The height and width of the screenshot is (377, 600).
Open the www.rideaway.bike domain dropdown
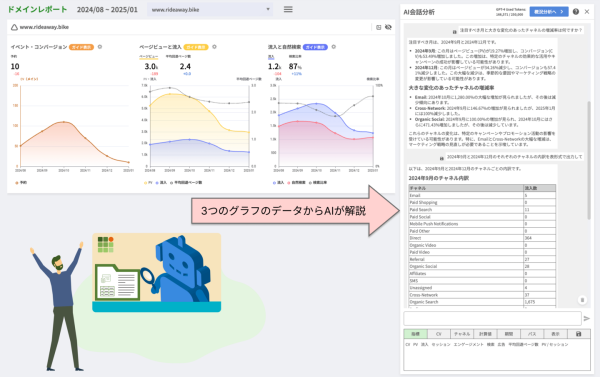[210, 10]
